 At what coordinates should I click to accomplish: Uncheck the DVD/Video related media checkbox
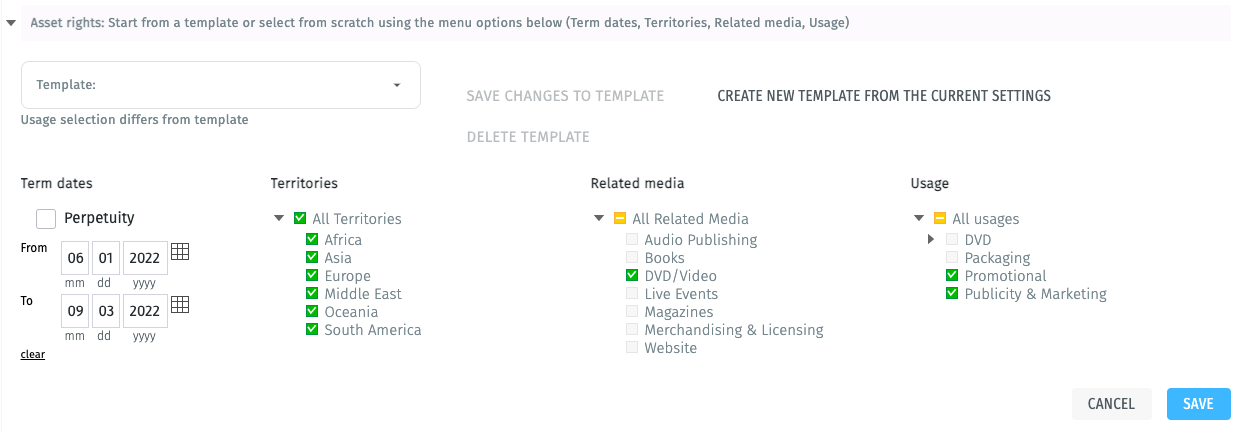632,276
